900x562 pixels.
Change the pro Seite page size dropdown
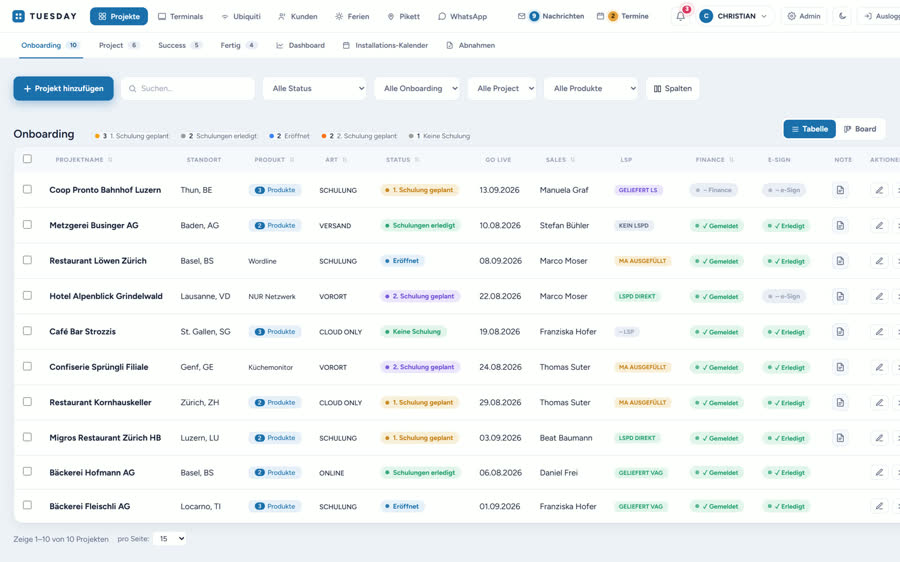pos(170,538)
